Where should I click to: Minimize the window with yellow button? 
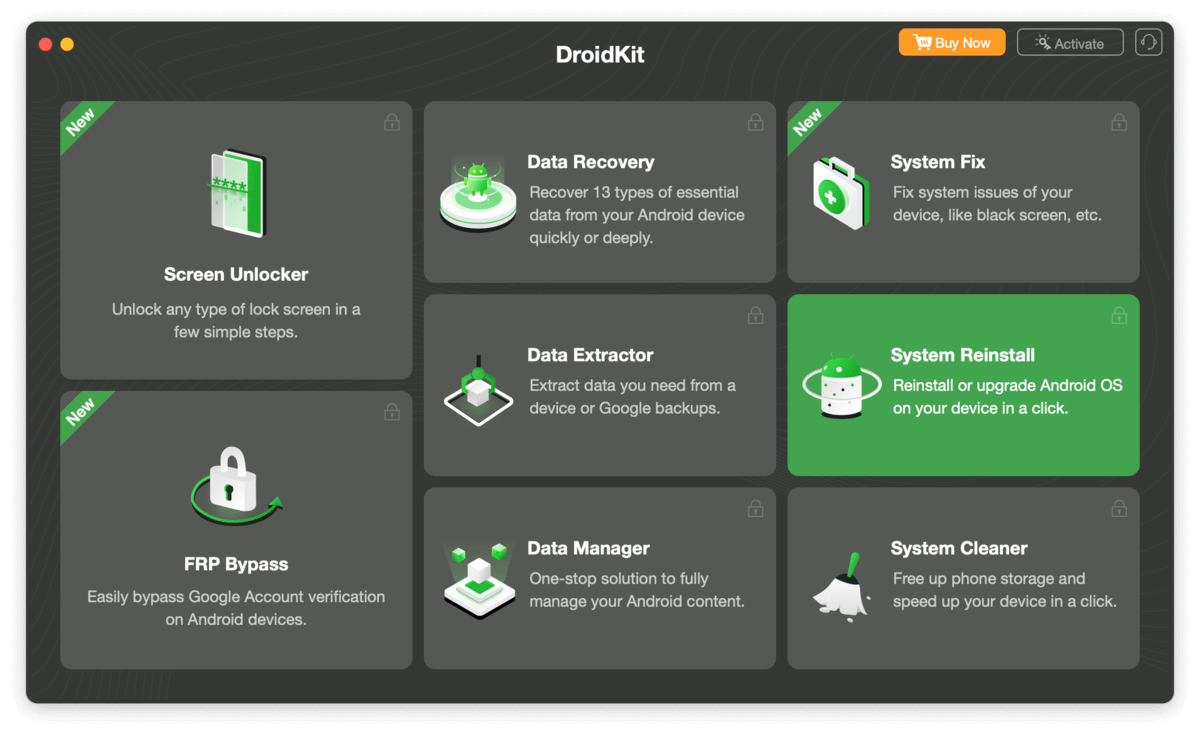(67, 44)
